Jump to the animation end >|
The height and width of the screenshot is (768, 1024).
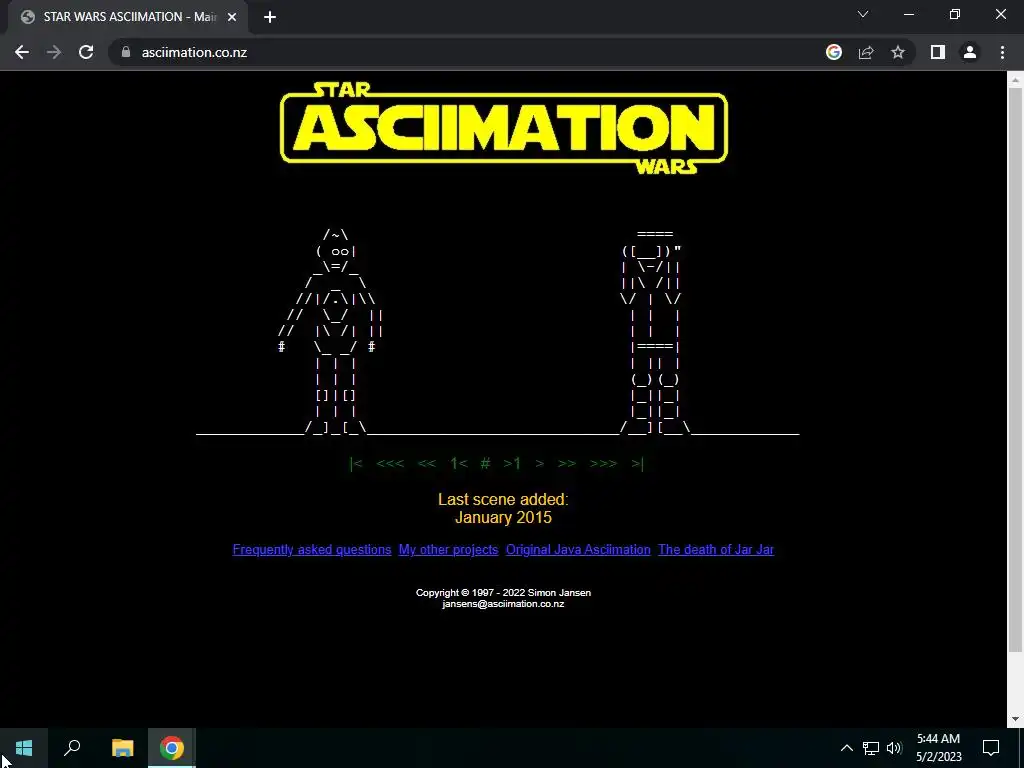point(637,464)
